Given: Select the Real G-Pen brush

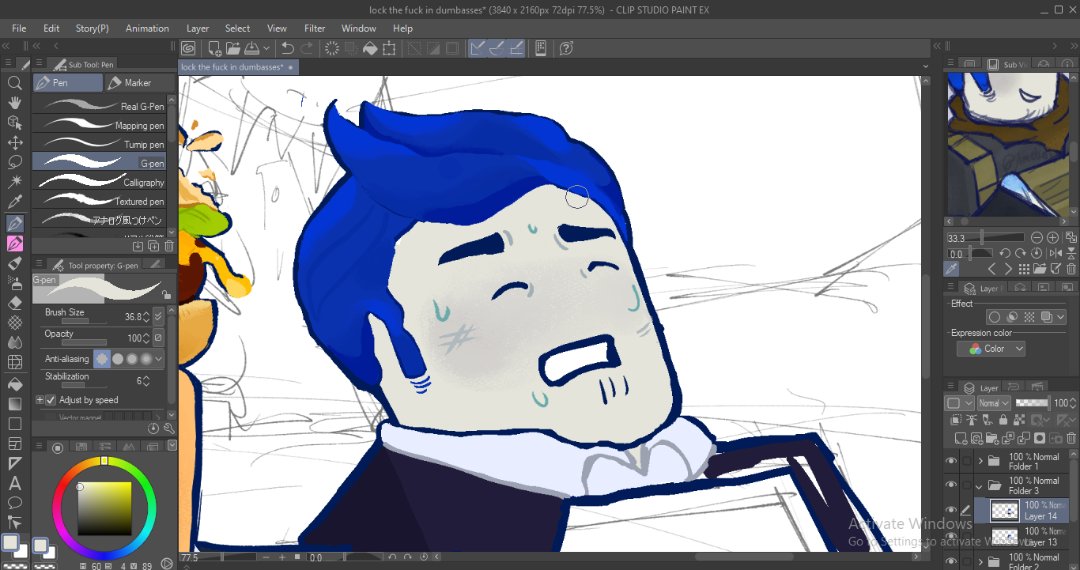Looking at the screenshot, I should point(99,105).
